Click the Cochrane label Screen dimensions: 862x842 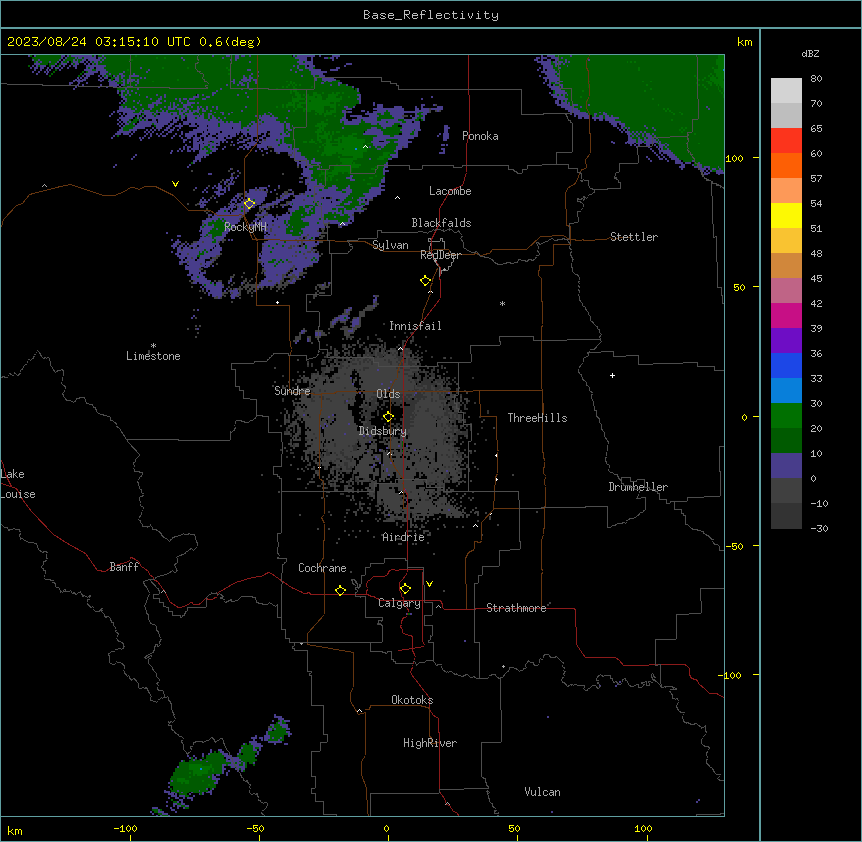pyautogui.click(x=322, y=568)
